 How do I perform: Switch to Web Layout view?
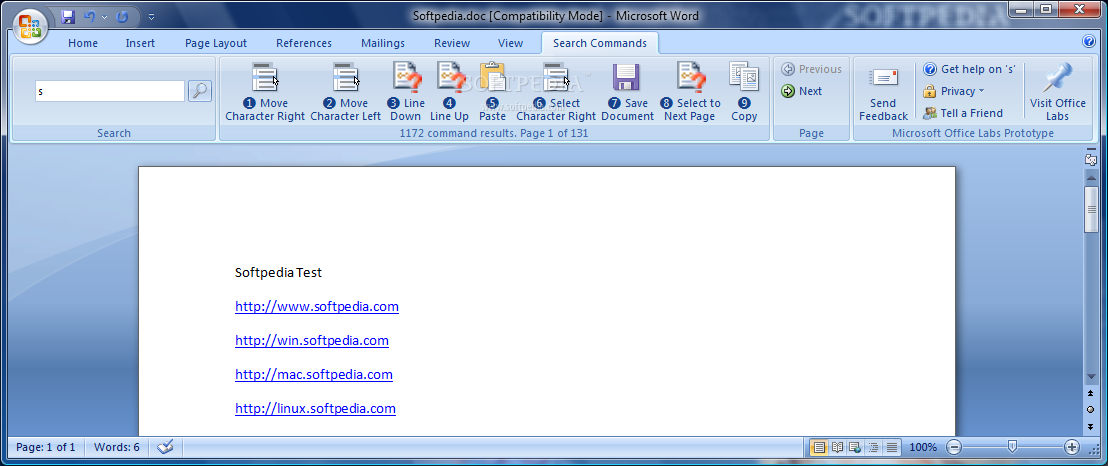pos(855,447)
